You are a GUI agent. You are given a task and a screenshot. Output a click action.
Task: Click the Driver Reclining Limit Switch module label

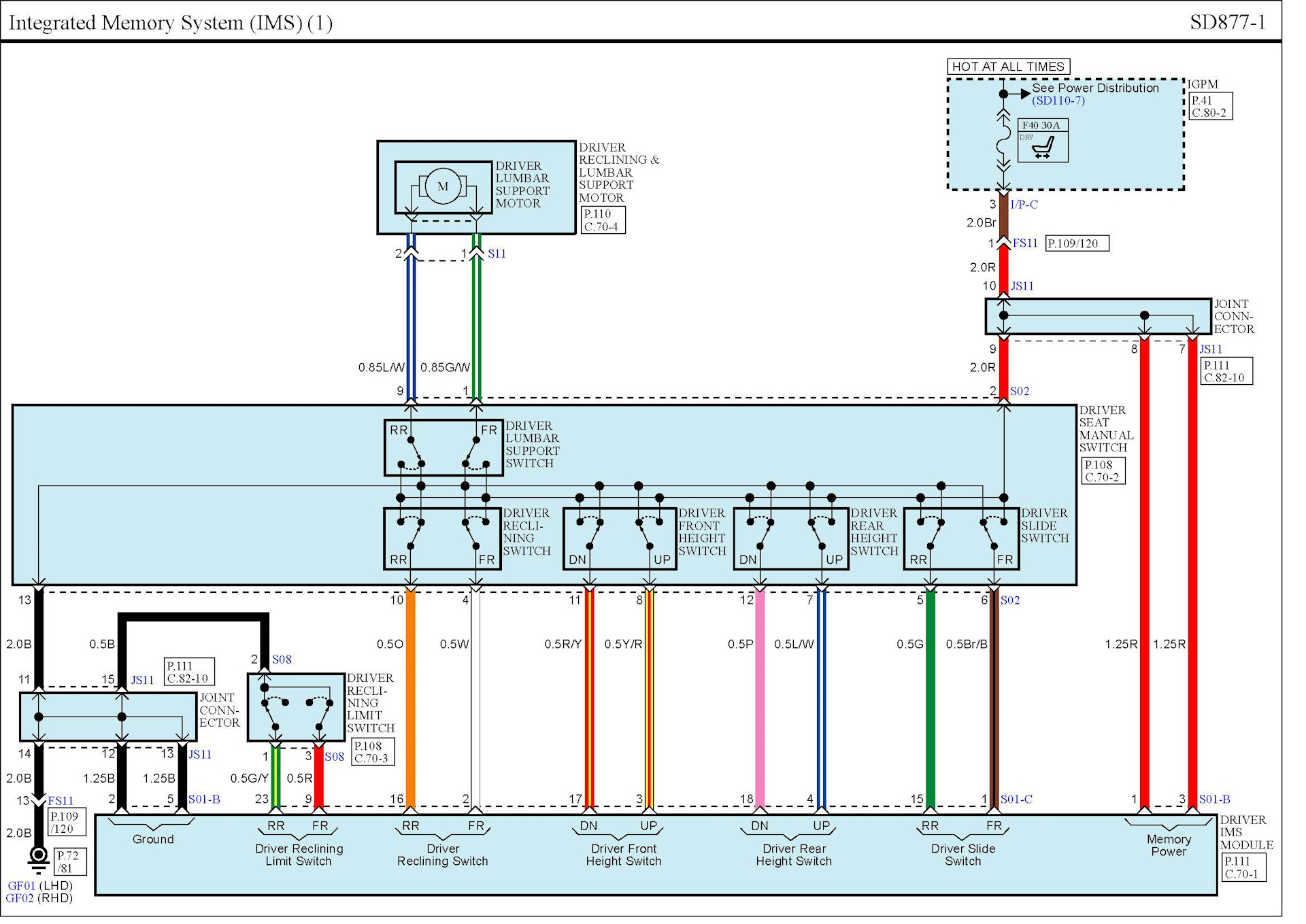[299, 855]
